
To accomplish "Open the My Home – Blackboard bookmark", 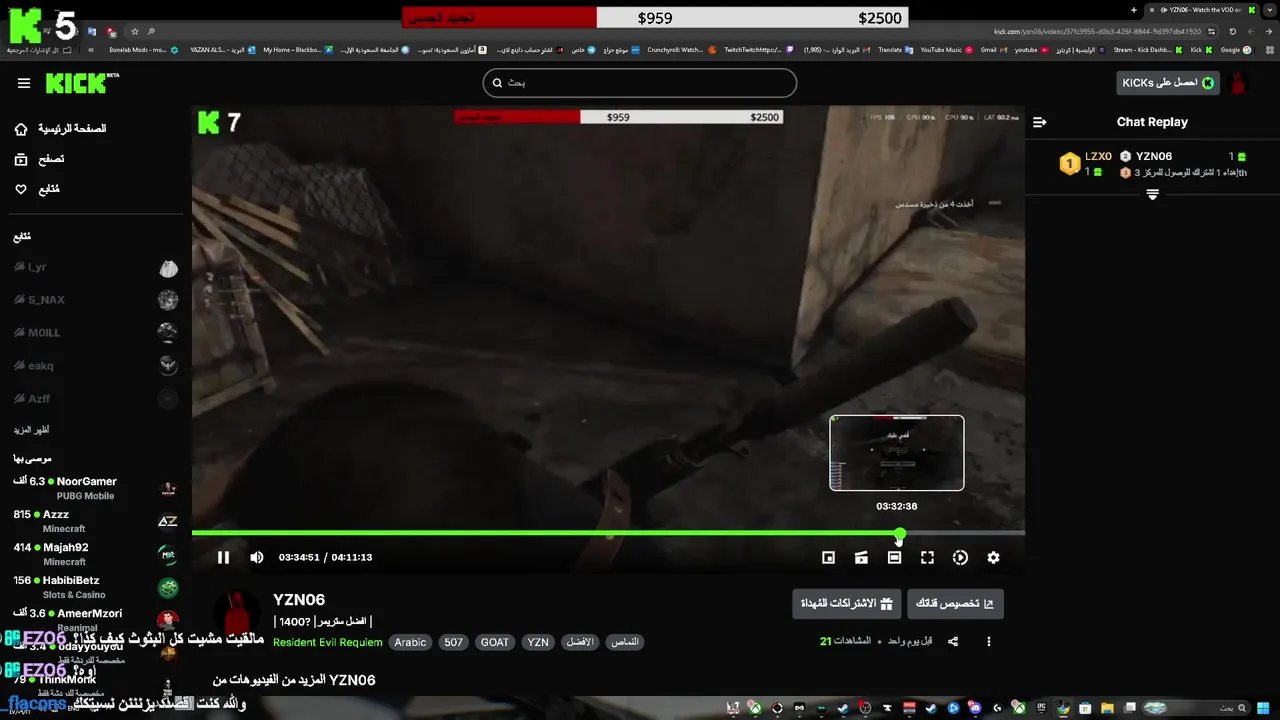I will 299,49.
